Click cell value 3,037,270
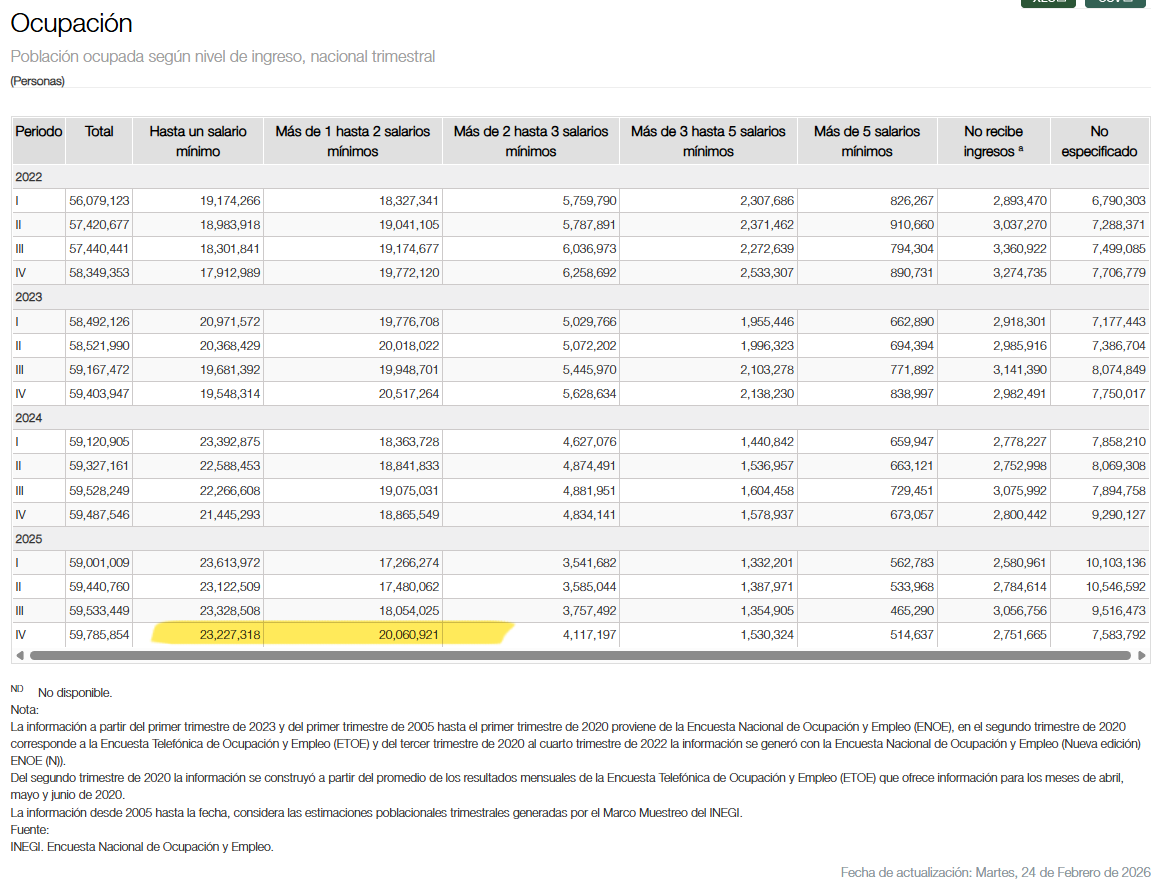 (x=1020, y=225)
